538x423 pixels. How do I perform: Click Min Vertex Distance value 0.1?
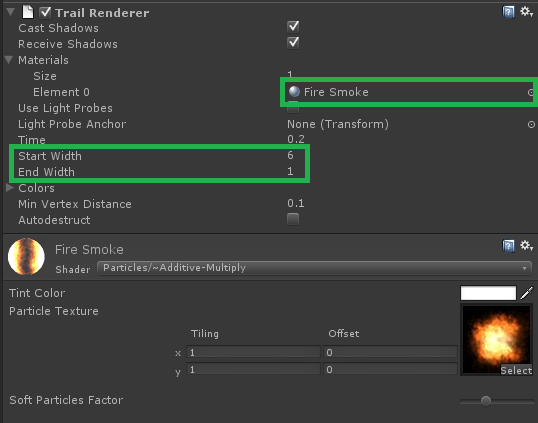coord(296,203)
